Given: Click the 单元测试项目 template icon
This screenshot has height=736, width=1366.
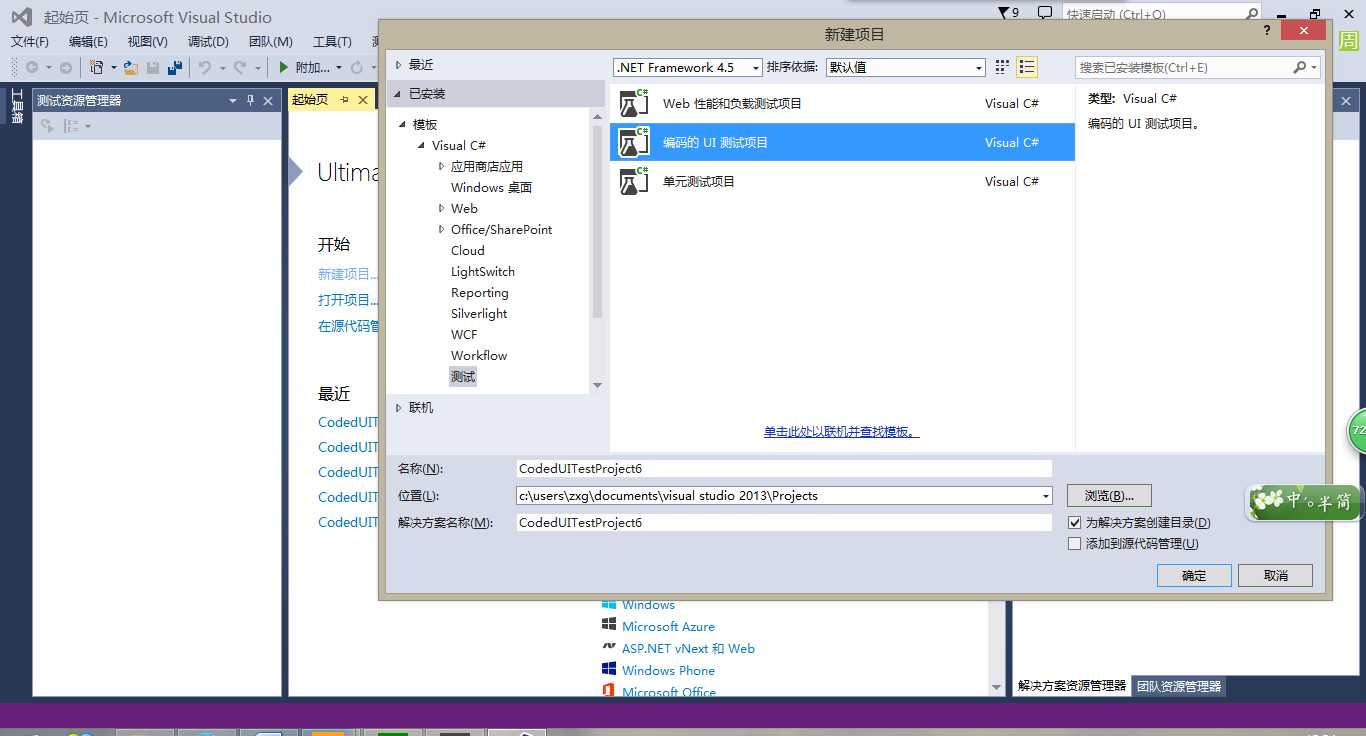Looking at the screenshot, I should (634, 182).
